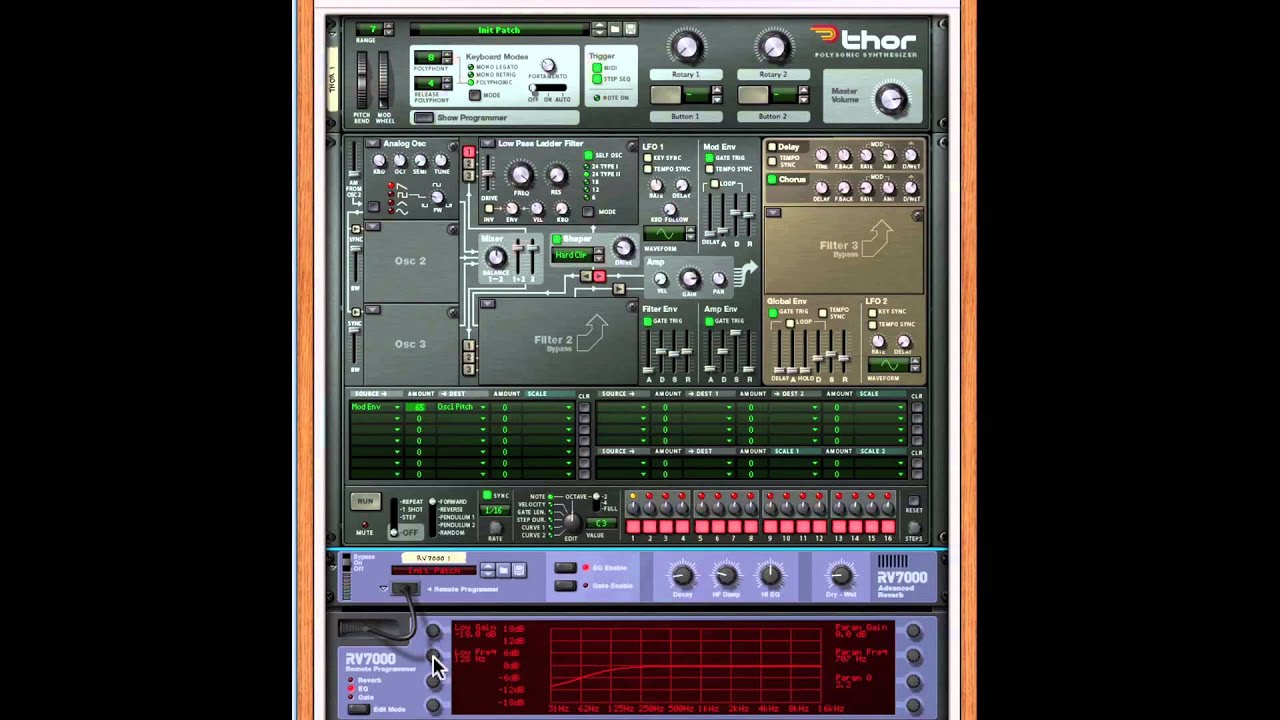Click the 1/16 sequencer rate display

(x=494, y=511)
